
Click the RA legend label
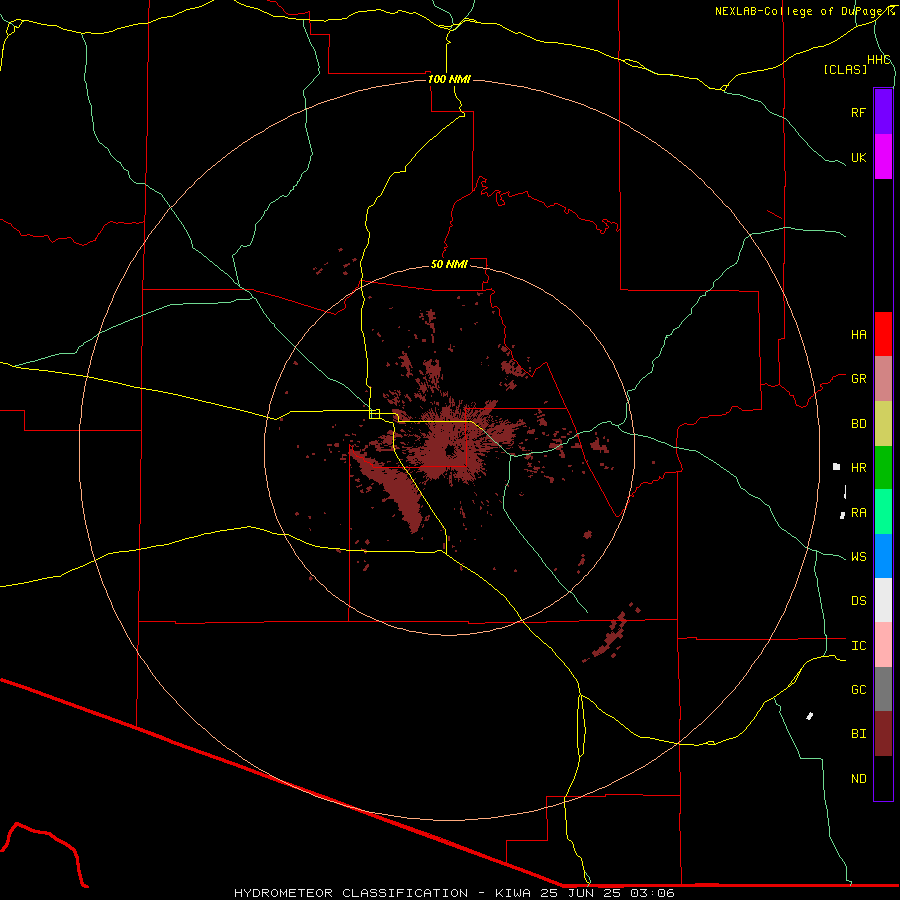[858, 513]
